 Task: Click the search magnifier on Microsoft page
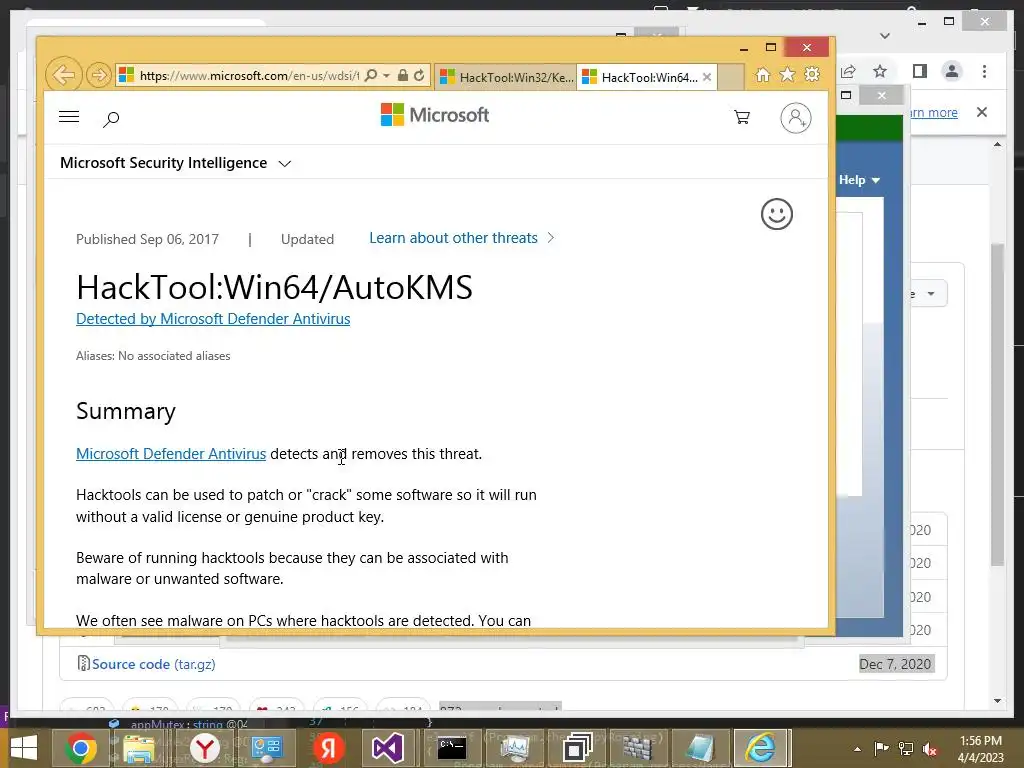point(111,119)
